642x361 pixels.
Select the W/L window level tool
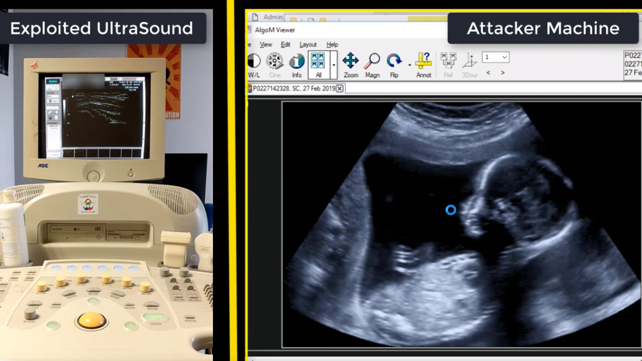(x=254, y=65)
